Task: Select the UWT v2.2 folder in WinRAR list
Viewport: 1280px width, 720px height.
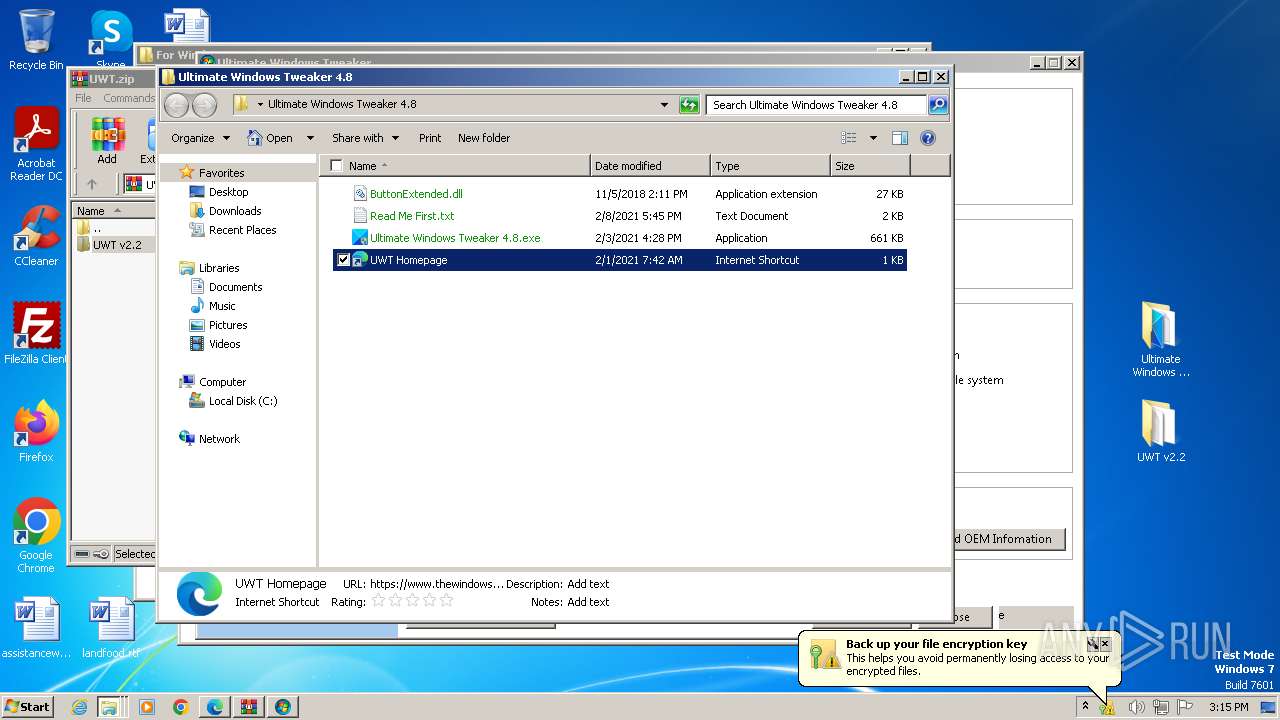Action: [x=116, y=245]
